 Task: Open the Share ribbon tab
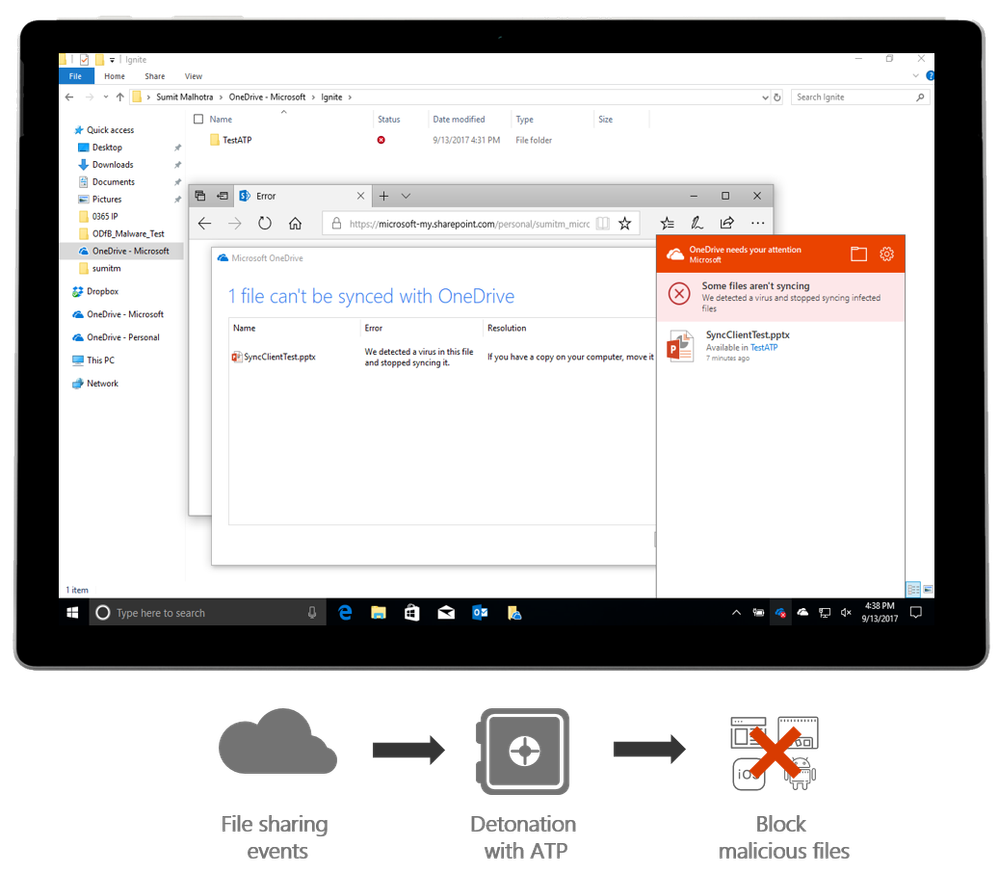pyautogui.click(x=155, y=76)
